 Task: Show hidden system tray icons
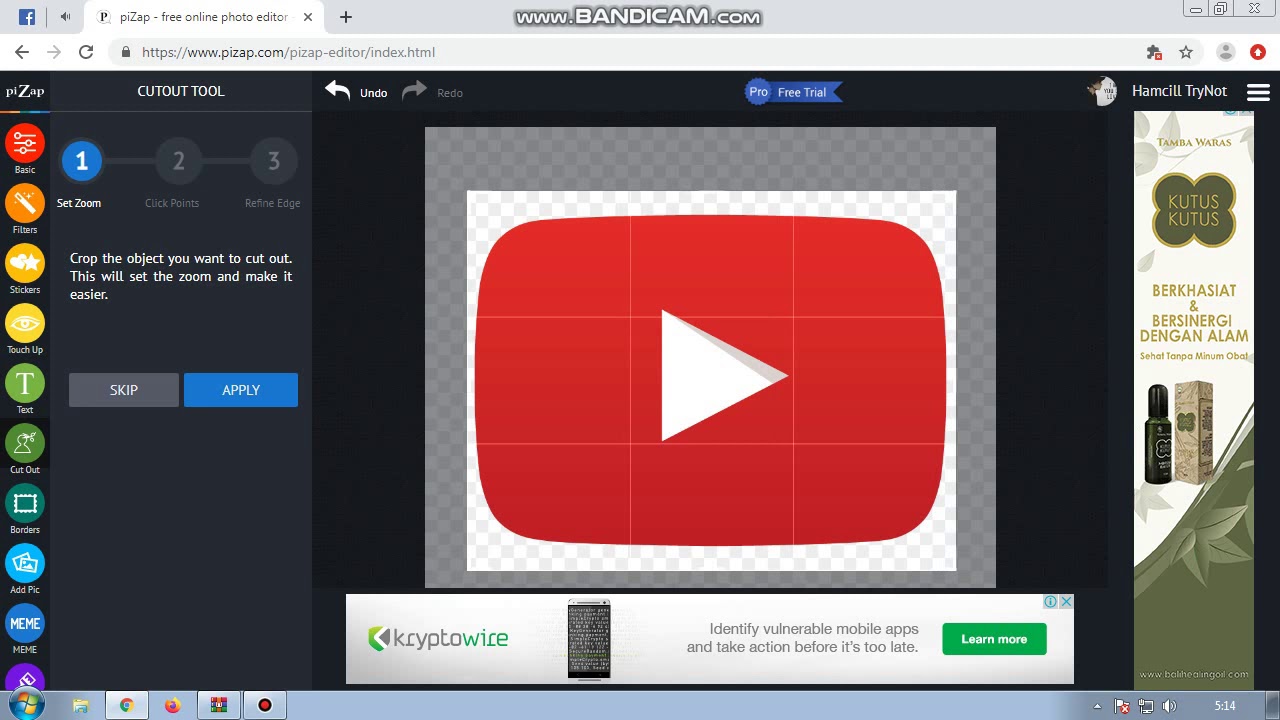coord(1097,706)
